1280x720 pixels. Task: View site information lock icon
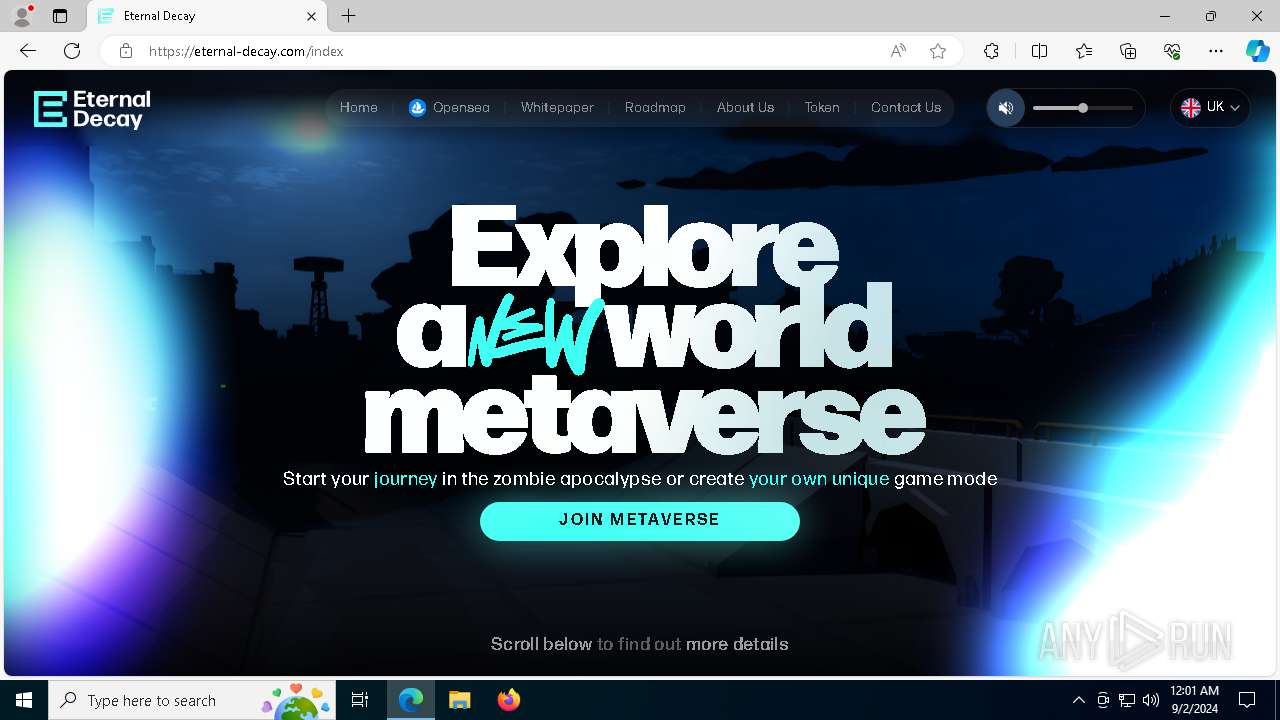coord(126,51)
